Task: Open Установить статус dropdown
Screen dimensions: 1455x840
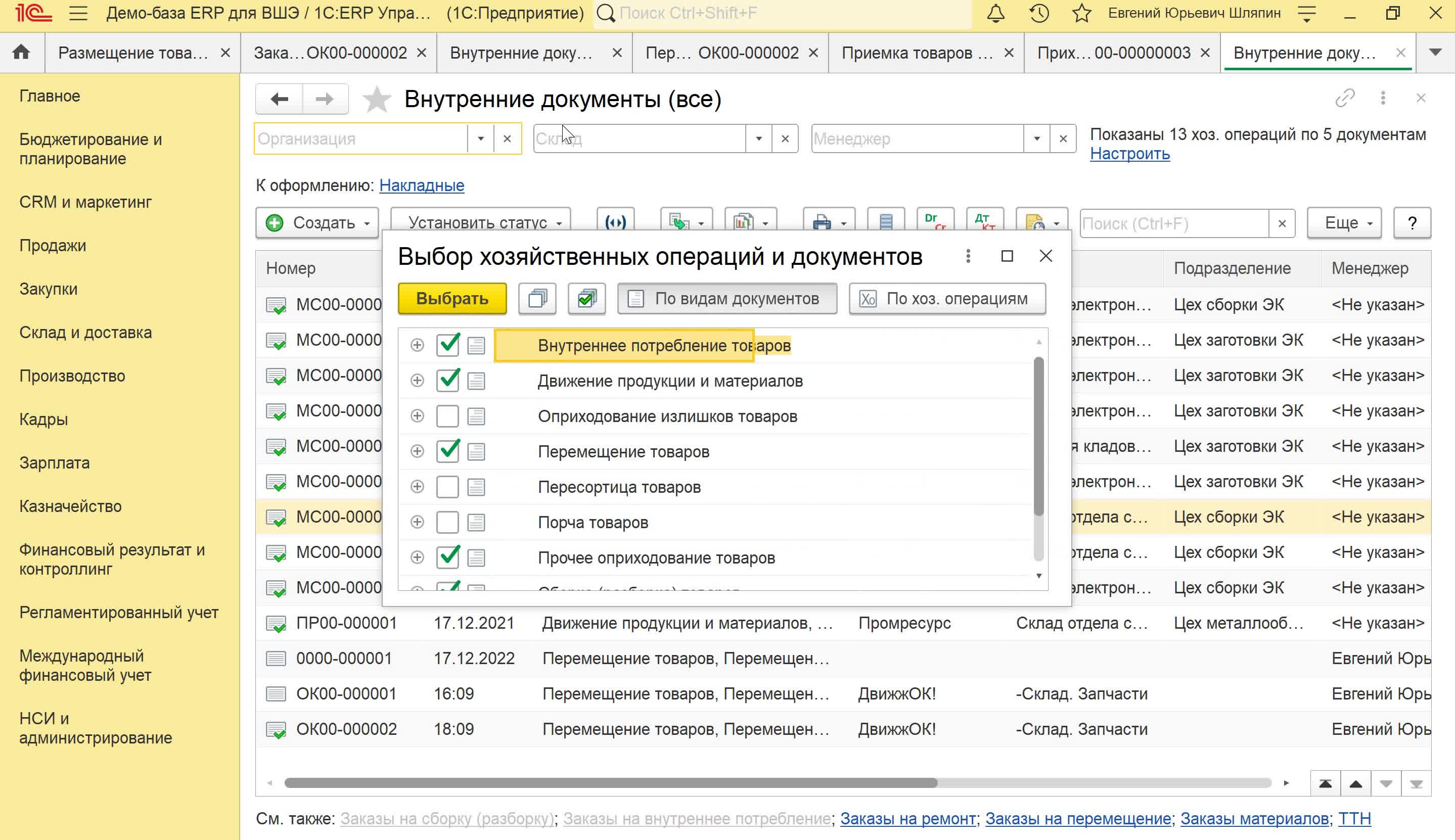Action: coord(481,223)
